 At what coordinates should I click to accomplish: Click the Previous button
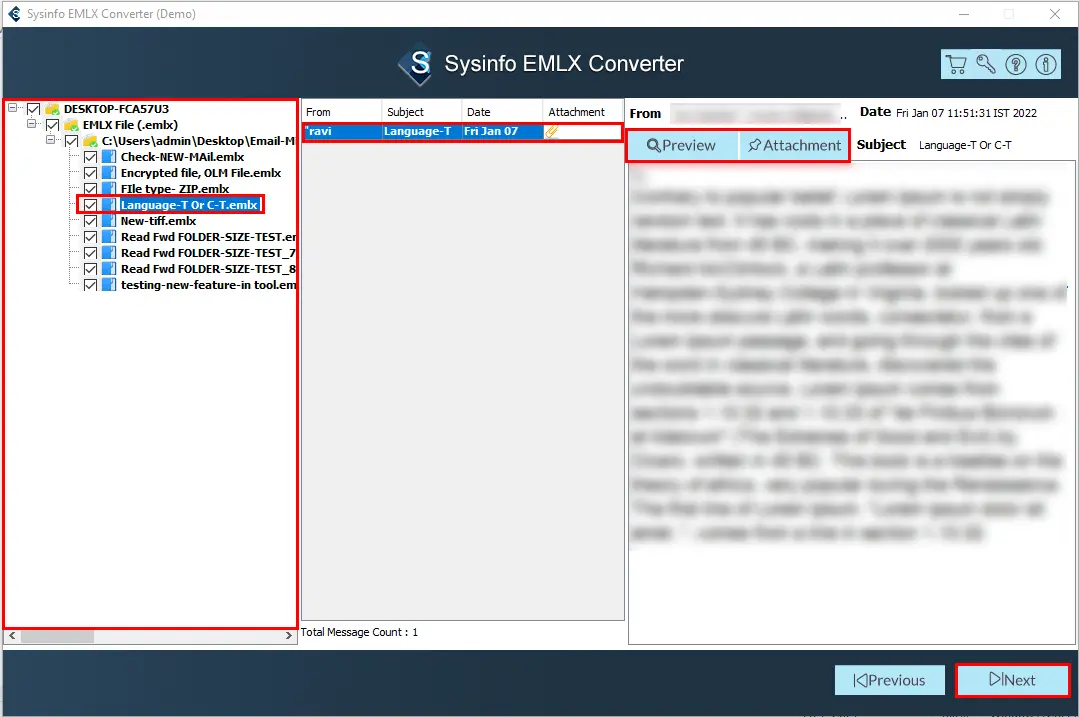[x=890, y=681]
